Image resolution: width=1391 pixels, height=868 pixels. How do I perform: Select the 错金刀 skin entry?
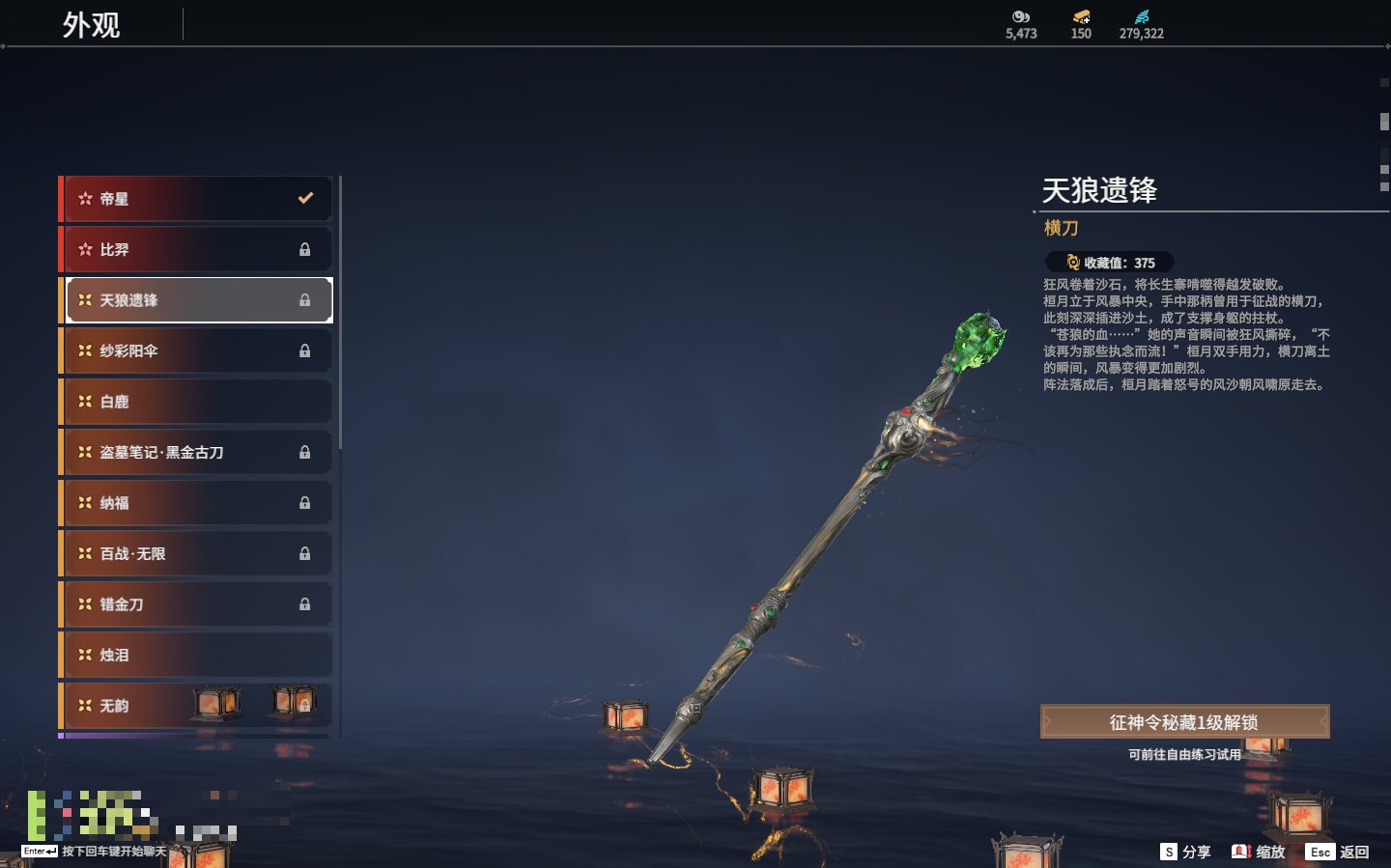(x=196, y=604)
